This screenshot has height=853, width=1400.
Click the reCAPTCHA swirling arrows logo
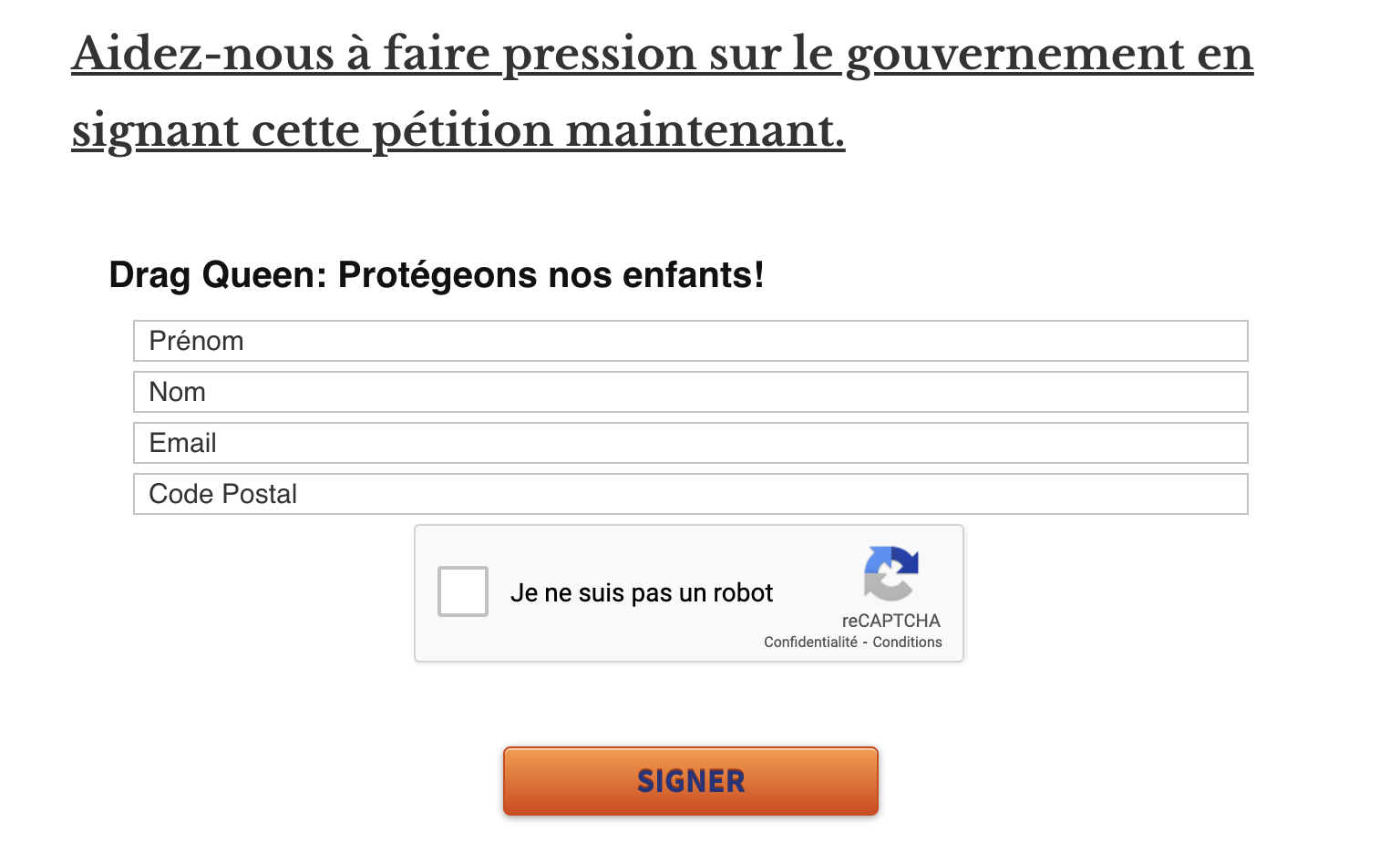tap(891, 573)
